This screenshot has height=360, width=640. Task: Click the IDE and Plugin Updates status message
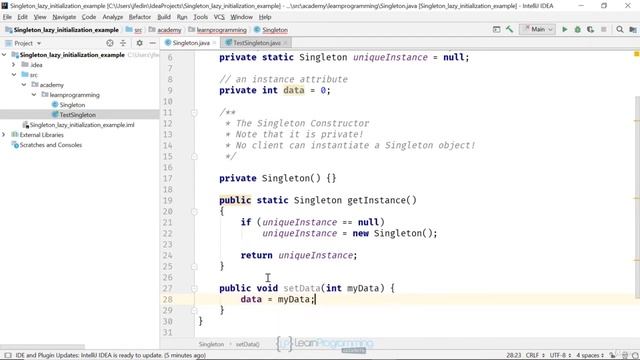point(110,355)
